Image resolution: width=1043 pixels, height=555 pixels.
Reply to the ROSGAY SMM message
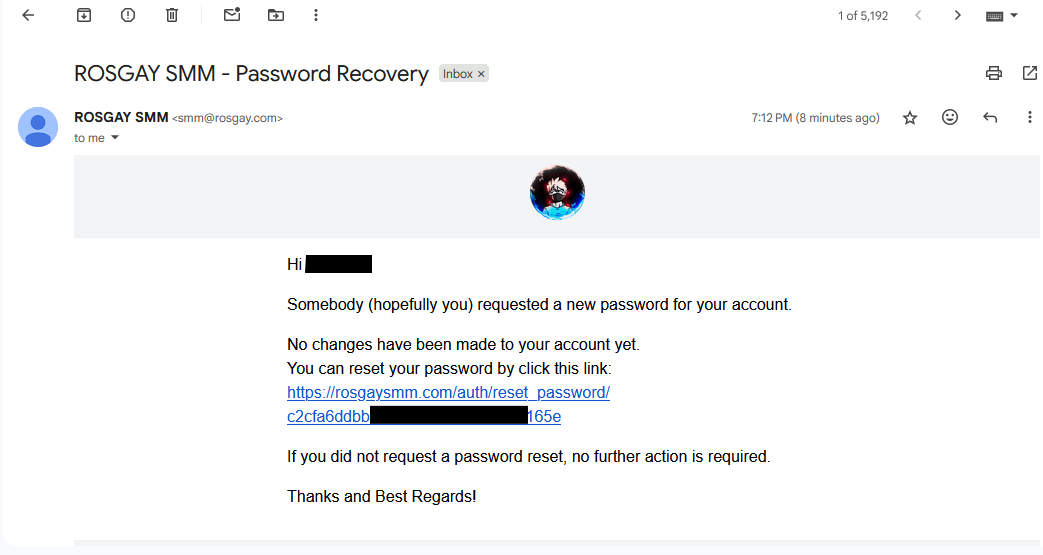coord(990,118)
